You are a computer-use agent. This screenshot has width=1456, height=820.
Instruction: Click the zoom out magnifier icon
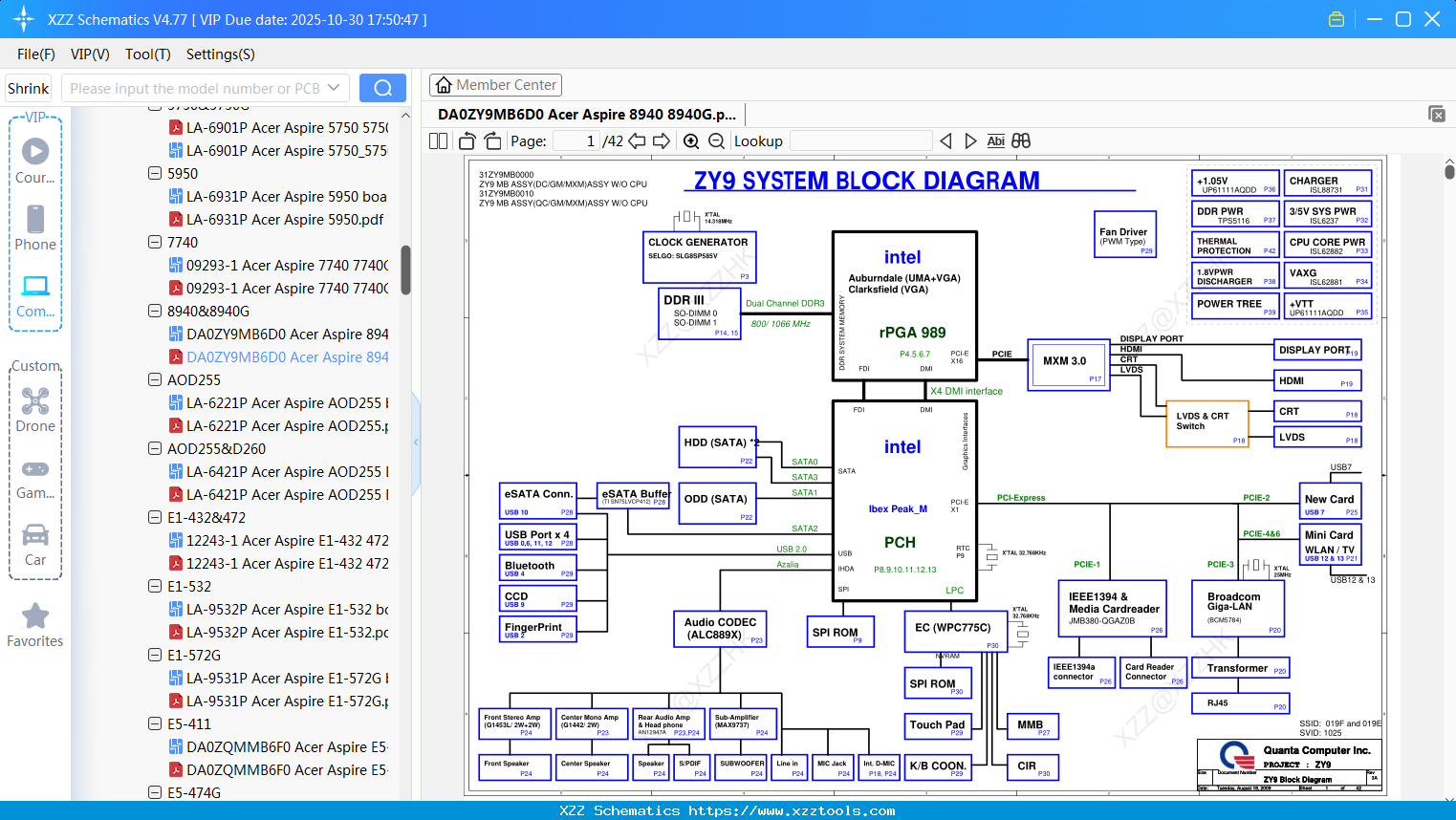click(717, 141)
